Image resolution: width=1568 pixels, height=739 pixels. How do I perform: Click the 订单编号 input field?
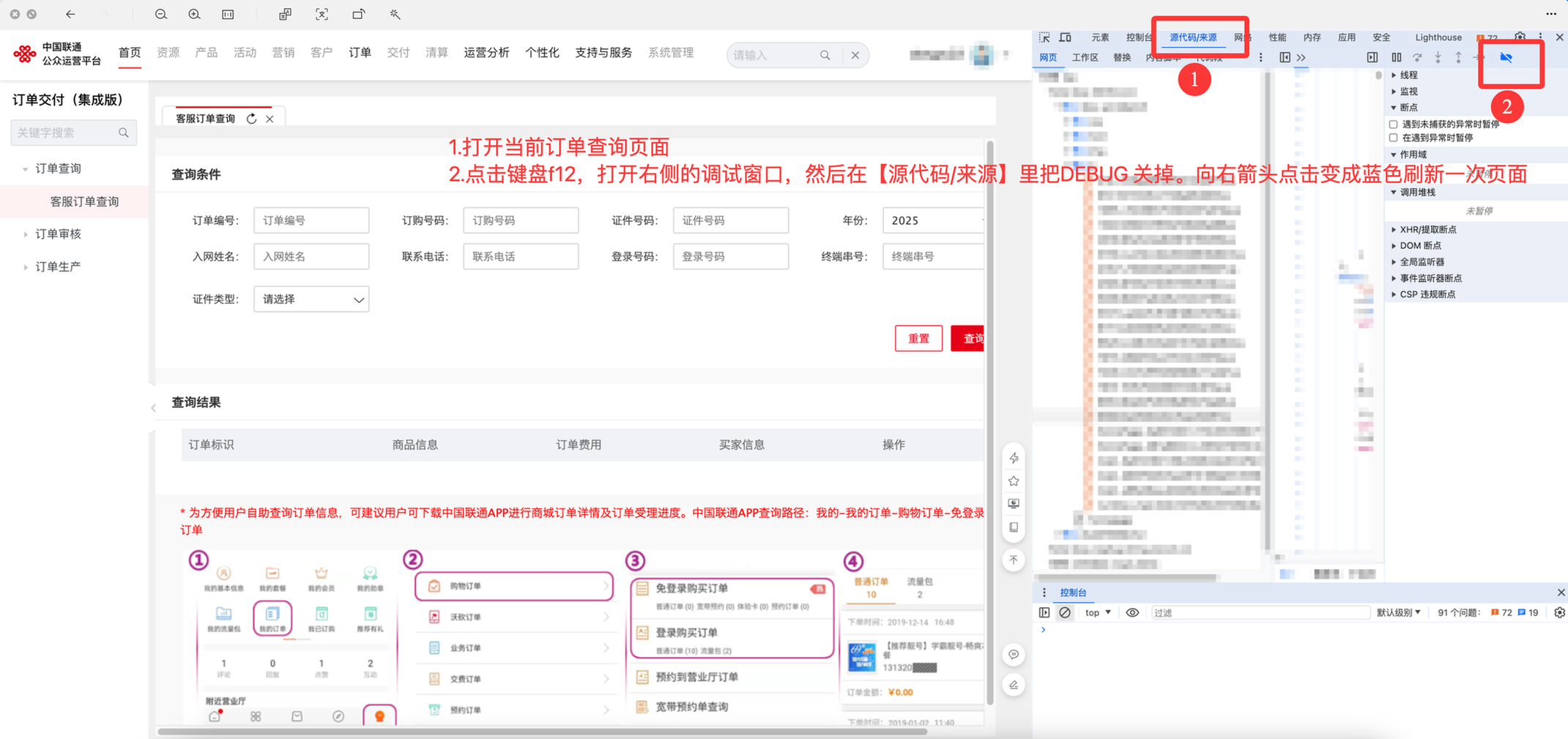point(311,220)
